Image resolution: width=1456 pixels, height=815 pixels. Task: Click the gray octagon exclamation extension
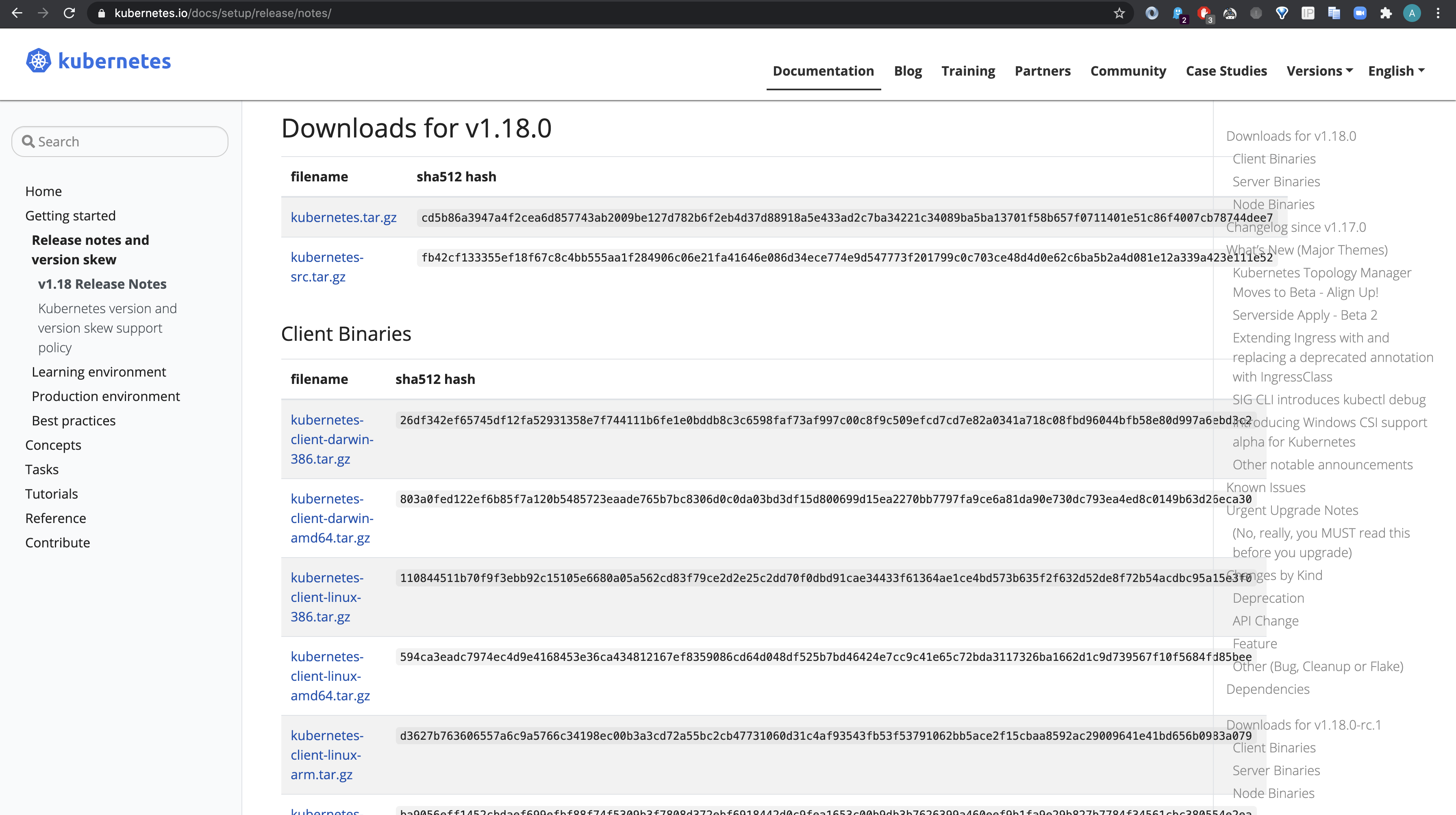1256,13
